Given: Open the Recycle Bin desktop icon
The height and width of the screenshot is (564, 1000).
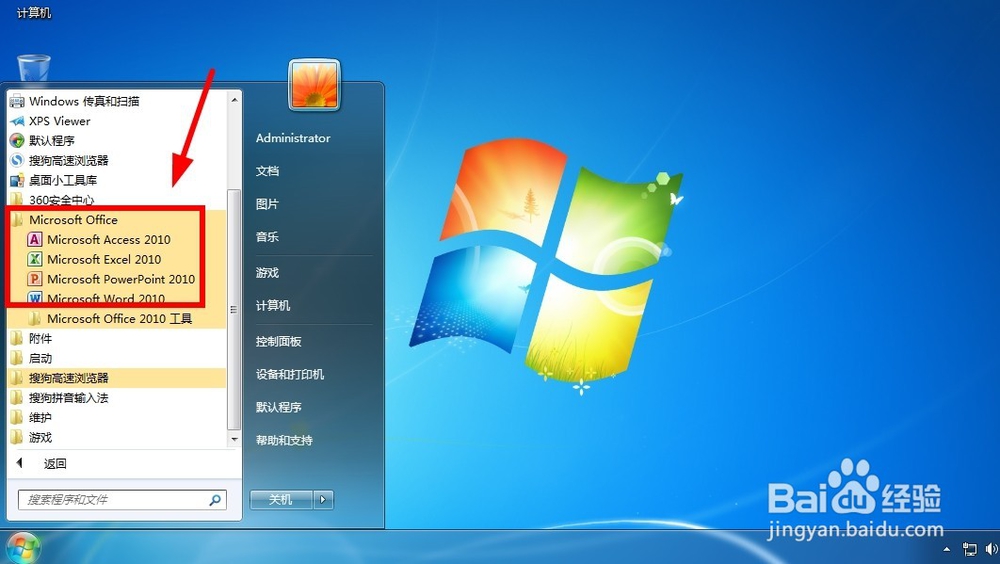Looking at the screenshot, I should [33, 69].
